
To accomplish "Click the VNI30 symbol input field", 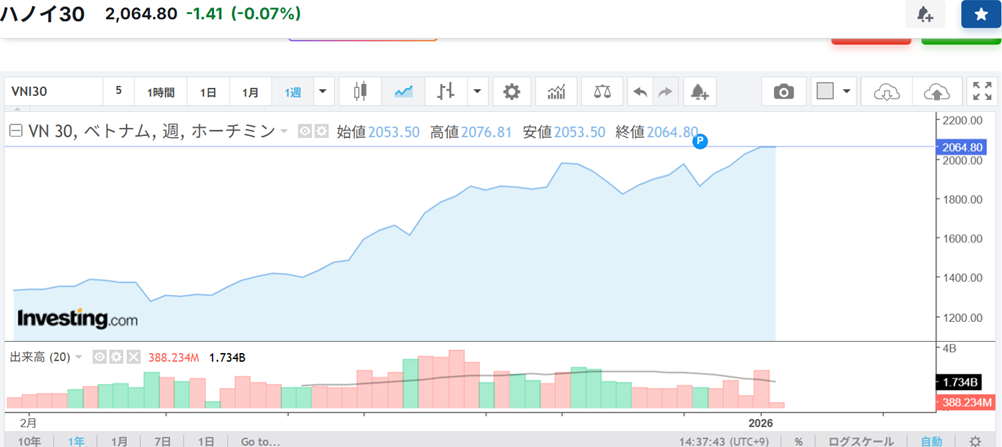I will 55,92.
